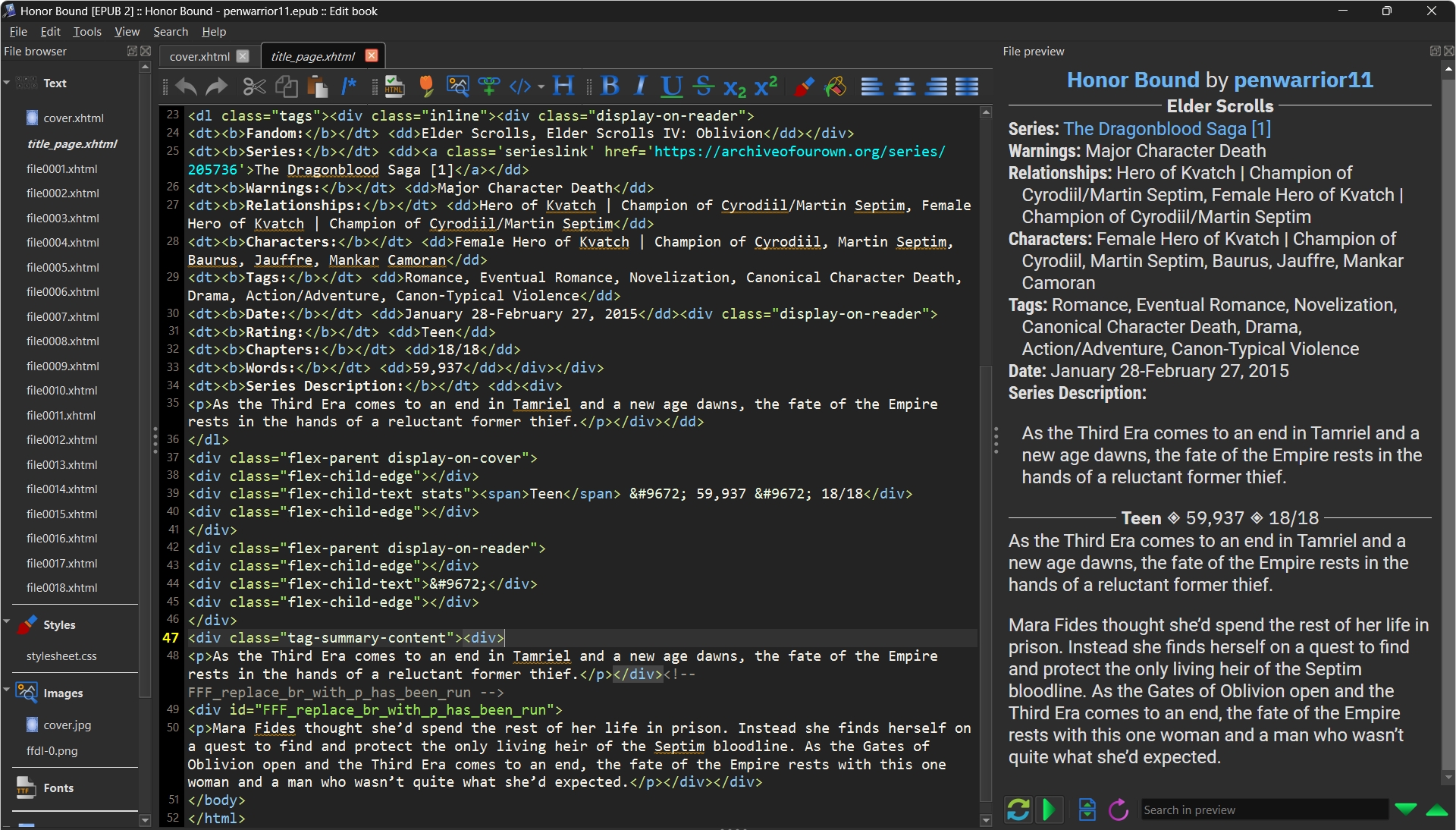Collapse the Text section in File browser
1456x830 pixels.
[7, 83]
